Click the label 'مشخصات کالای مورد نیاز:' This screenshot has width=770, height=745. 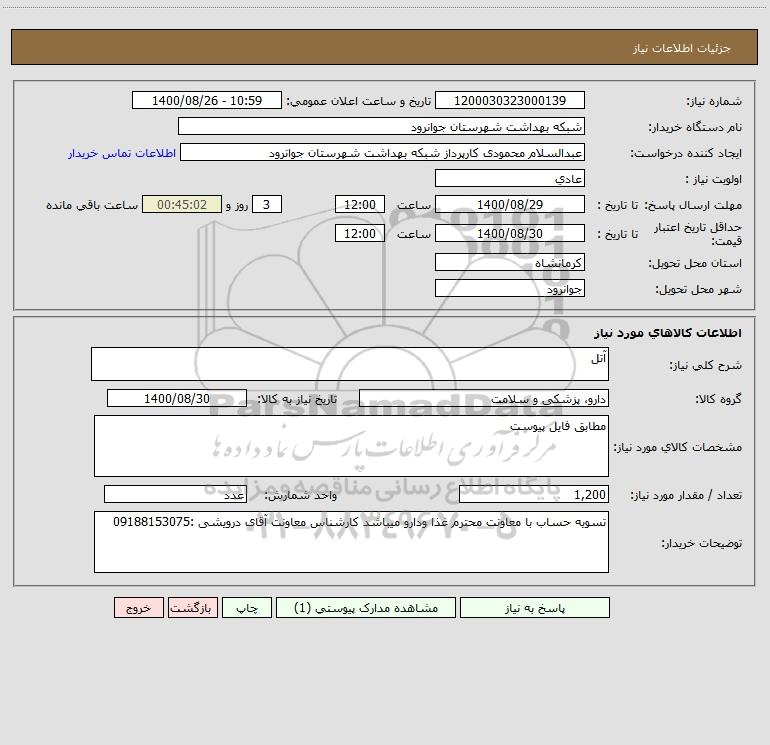tap(677, 447)
